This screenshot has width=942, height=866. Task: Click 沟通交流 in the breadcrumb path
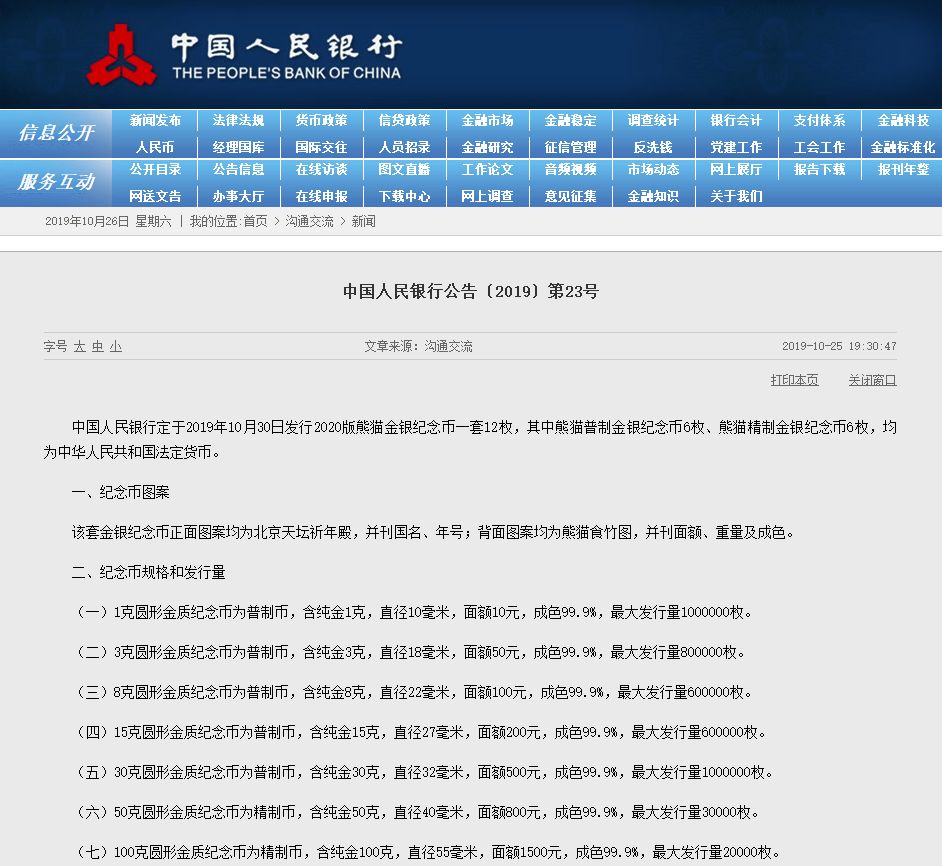tap(309, 221)
